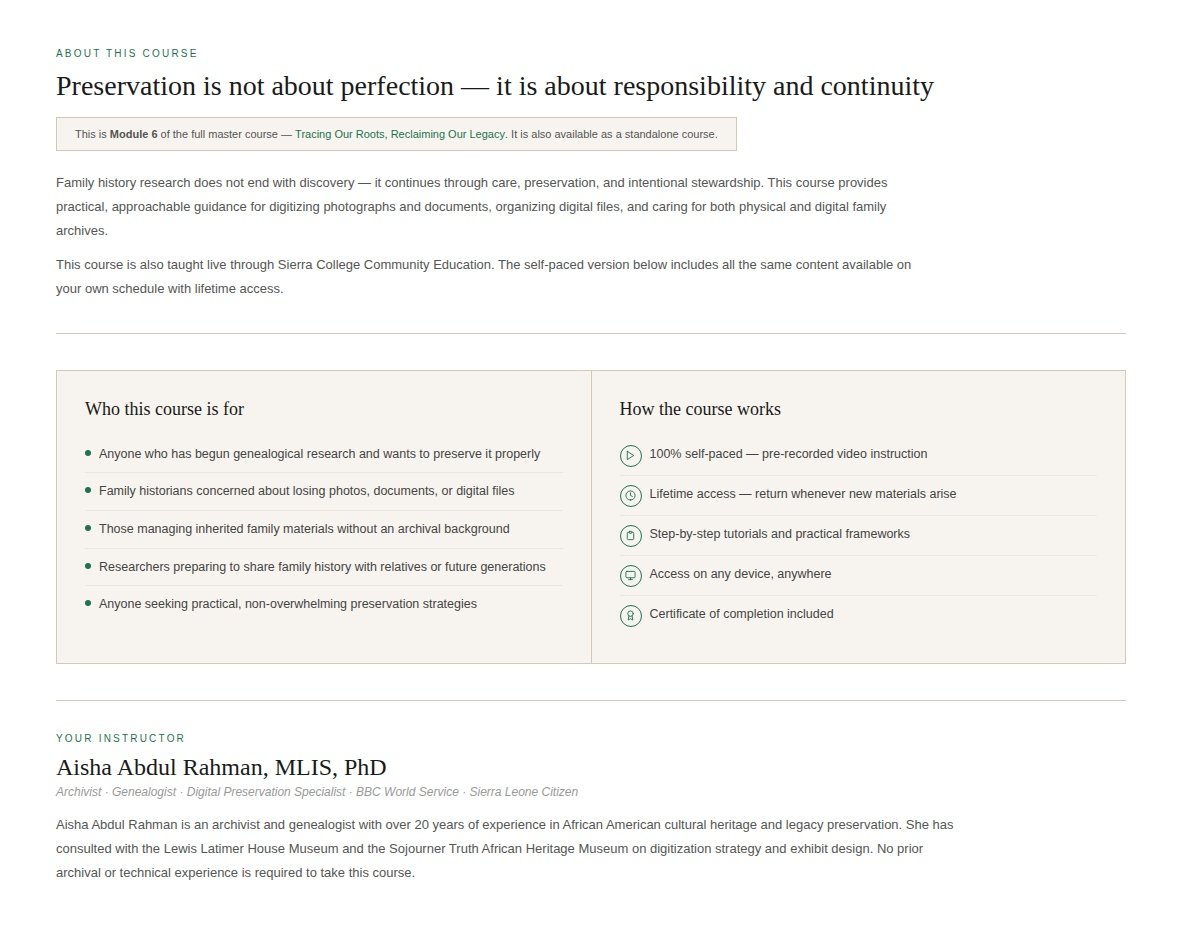Click the 'Certificate of completion included' text
The width and height of the screenshot is (1182, 941).
(741, 614)
